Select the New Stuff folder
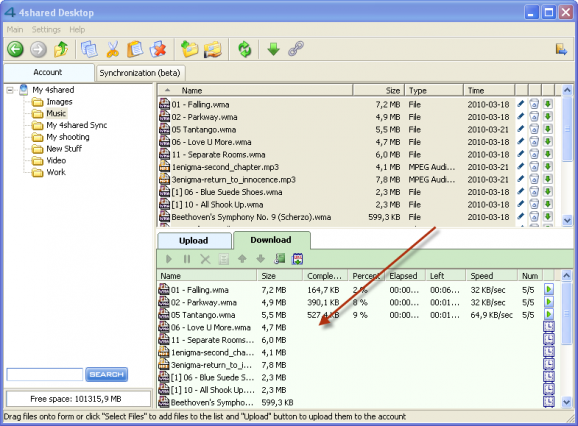This screenshot has width=578, height=426. (64, 149)
